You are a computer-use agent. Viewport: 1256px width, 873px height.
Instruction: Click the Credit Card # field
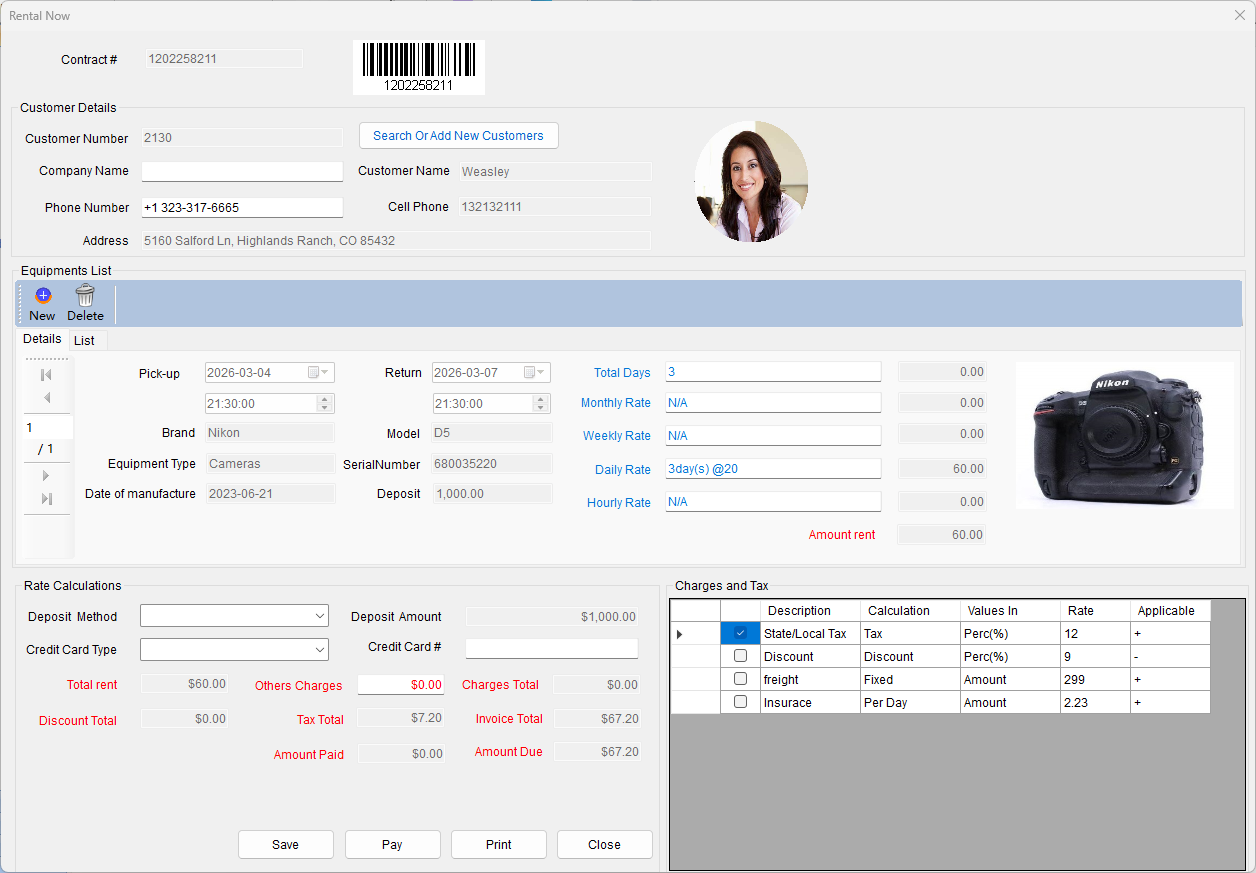(x=551, y=648)
